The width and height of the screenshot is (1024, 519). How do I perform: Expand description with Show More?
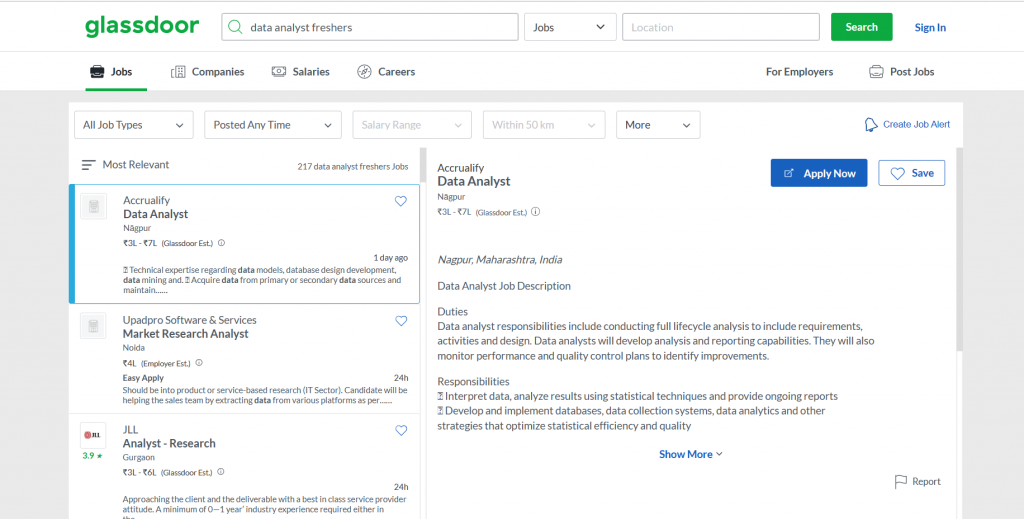click(x=691, y=454)
